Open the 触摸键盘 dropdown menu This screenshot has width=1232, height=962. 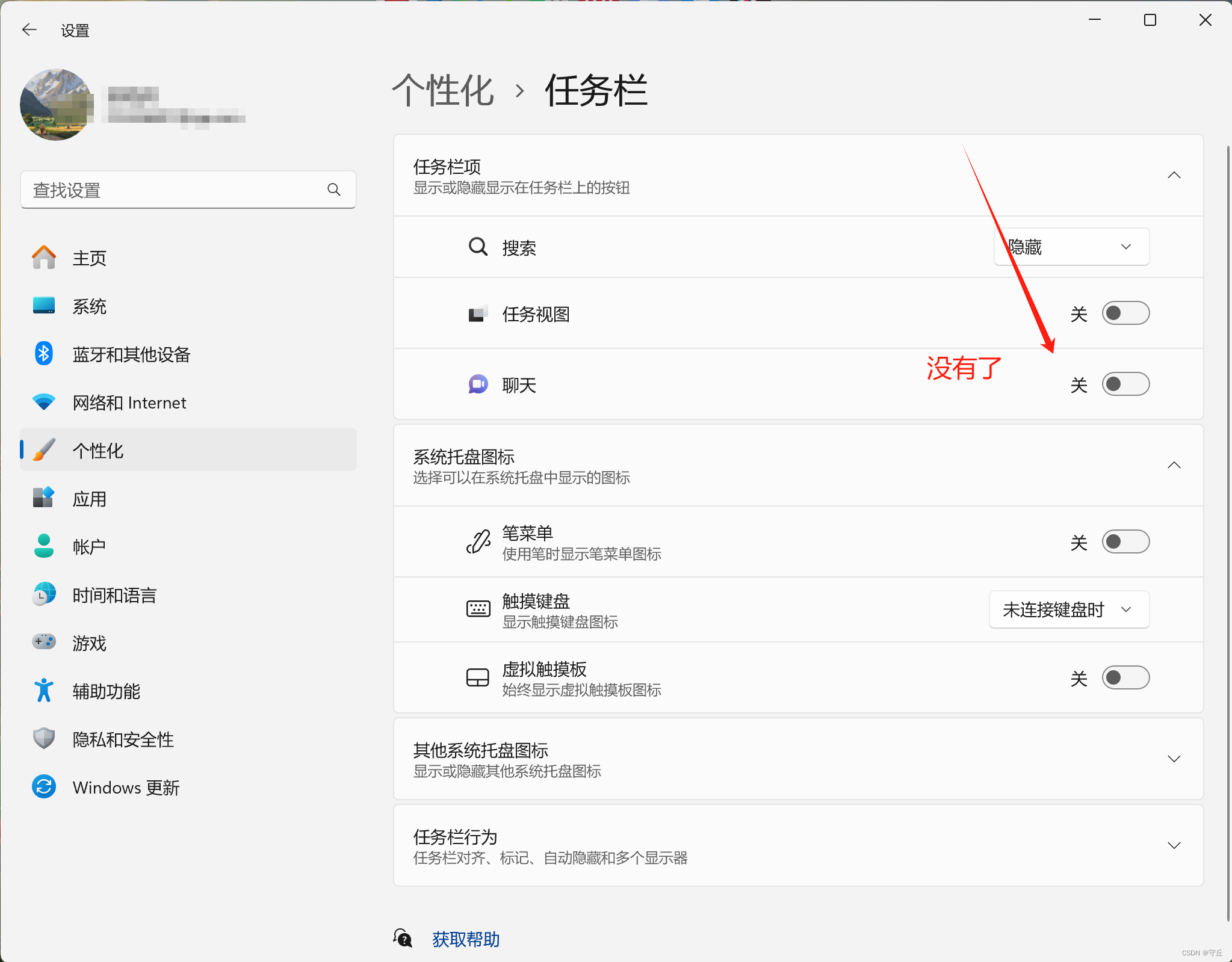(1068, 610)
